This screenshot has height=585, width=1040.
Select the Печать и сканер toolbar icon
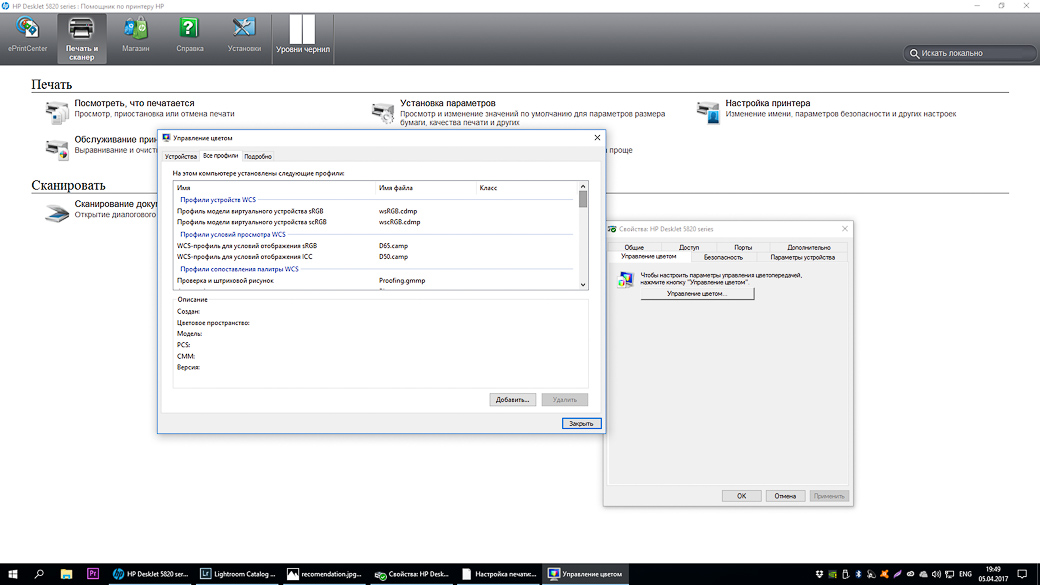(82, 38)
